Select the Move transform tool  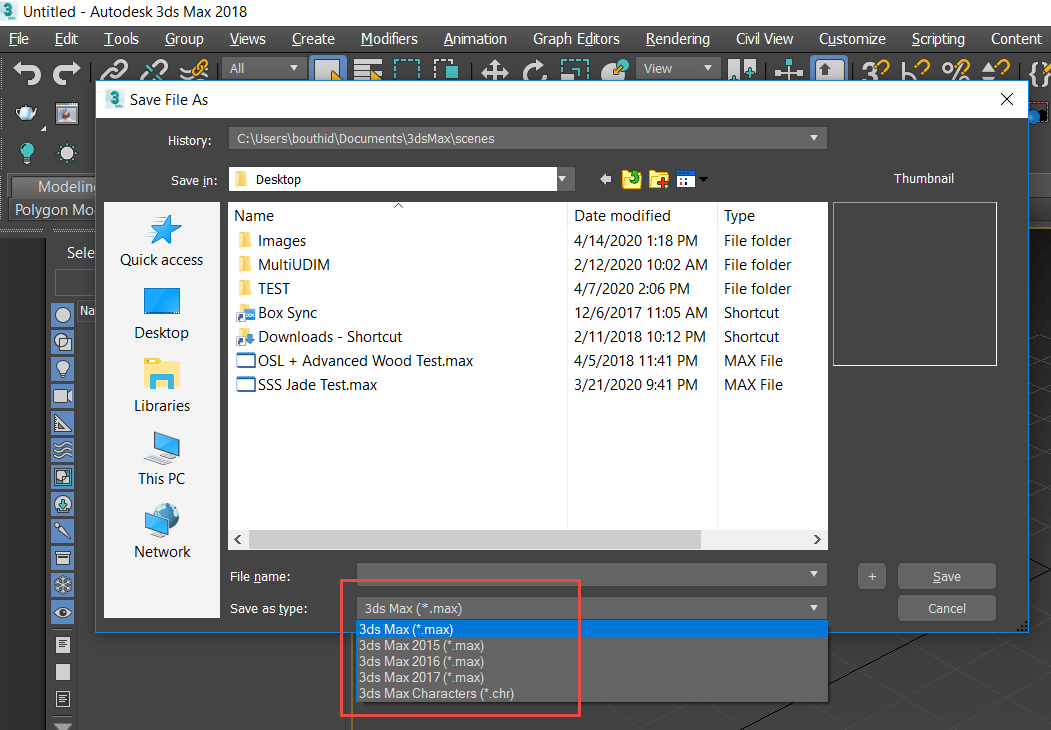click(495, 71)
